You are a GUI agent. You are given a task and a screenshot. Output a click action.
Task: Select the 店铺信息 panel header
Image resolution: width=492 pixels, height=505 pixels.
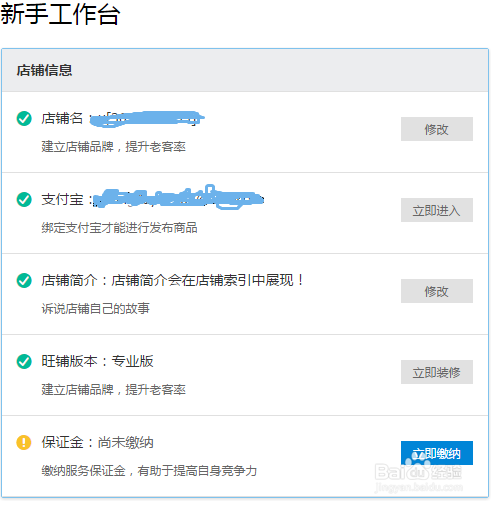pyautogui.click(x=245, y=70)
